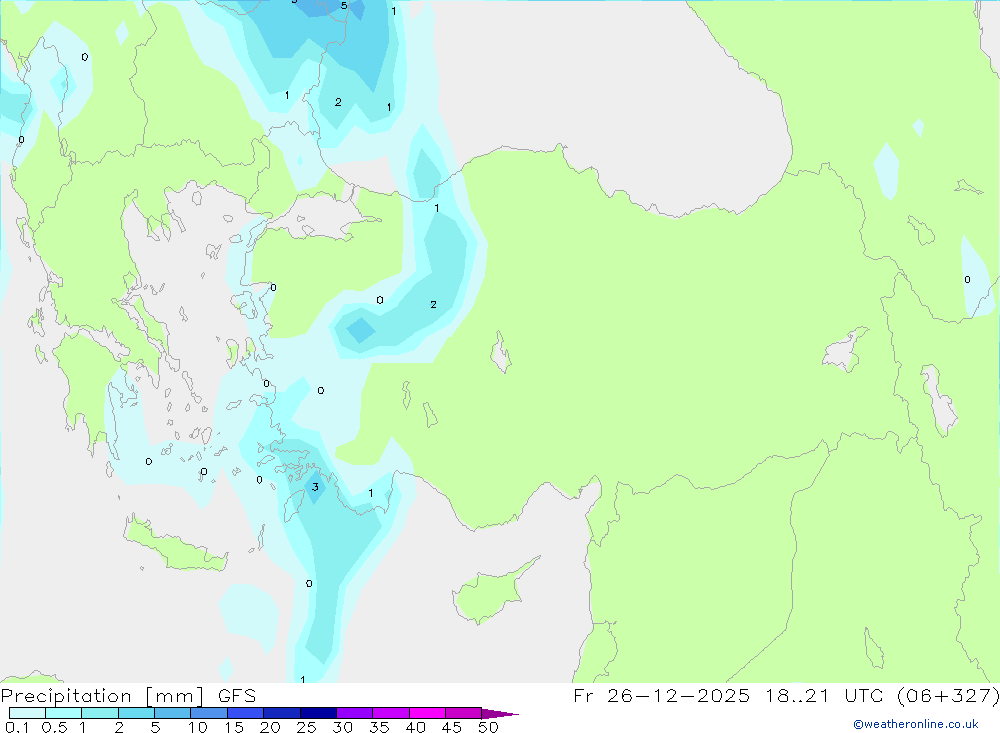The image size is (1000, 733).
Task: Click the '18..21 UTC' time range text
Action: coord(824,695)
